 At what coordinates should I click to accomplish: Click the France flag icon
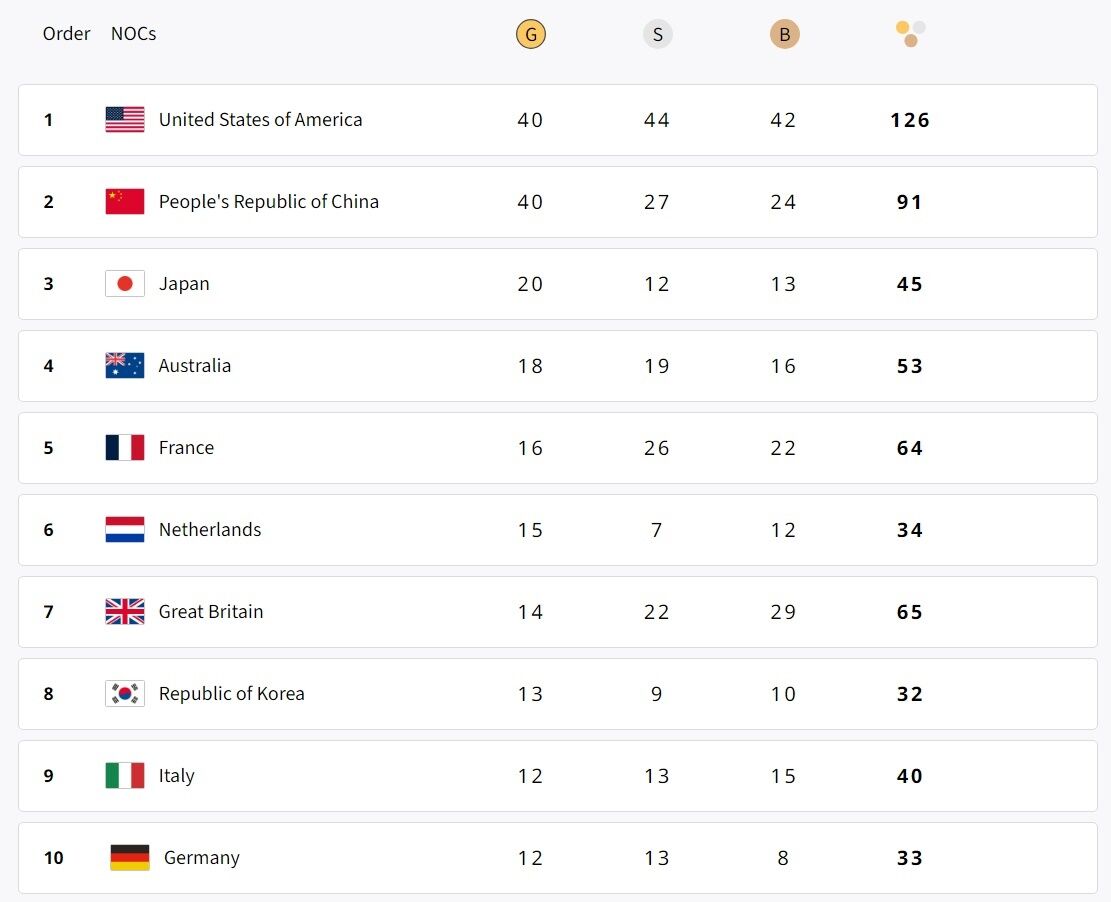pyautogui.click(x=125, y=448)
